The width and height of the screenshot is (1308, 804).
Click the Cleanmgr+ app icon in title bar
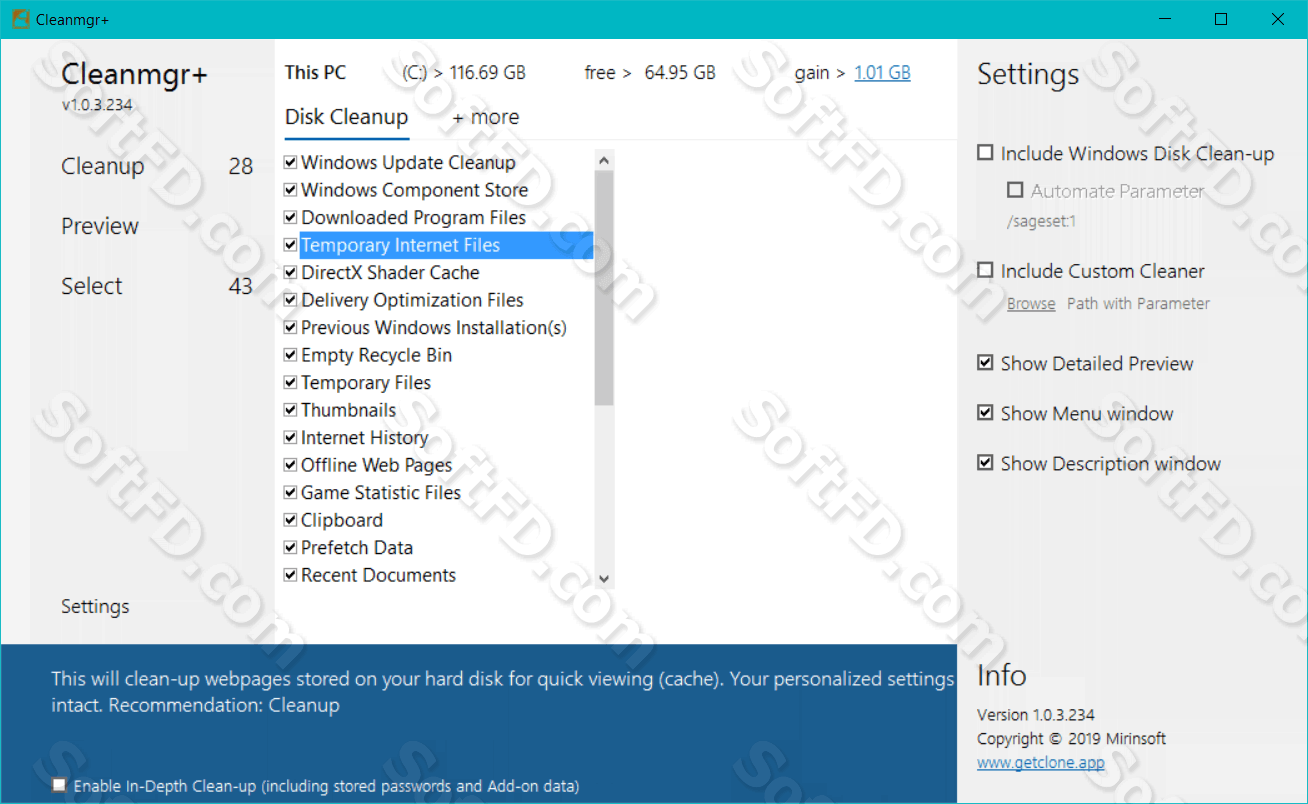[20, 19]
